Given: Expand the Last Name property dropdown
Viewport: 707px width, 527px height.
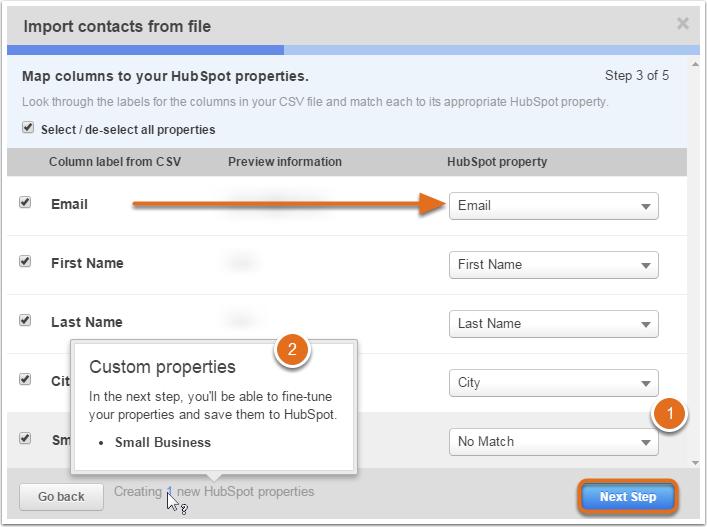Looking at the screenshot, I should point(554,324).
